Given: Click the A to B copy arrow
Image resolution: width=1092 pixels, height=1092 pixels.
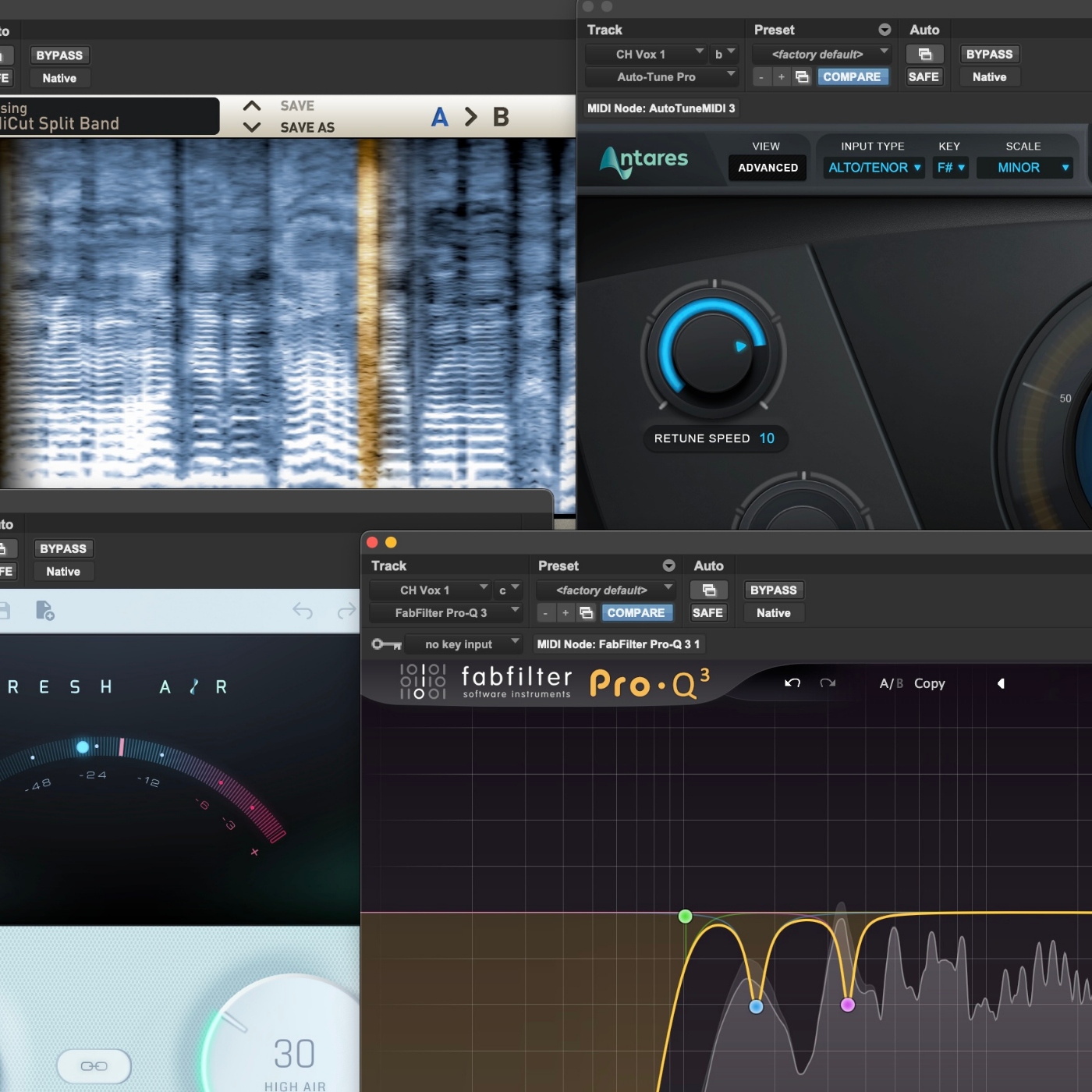Looking at the screenshot, I should [470, 117].
